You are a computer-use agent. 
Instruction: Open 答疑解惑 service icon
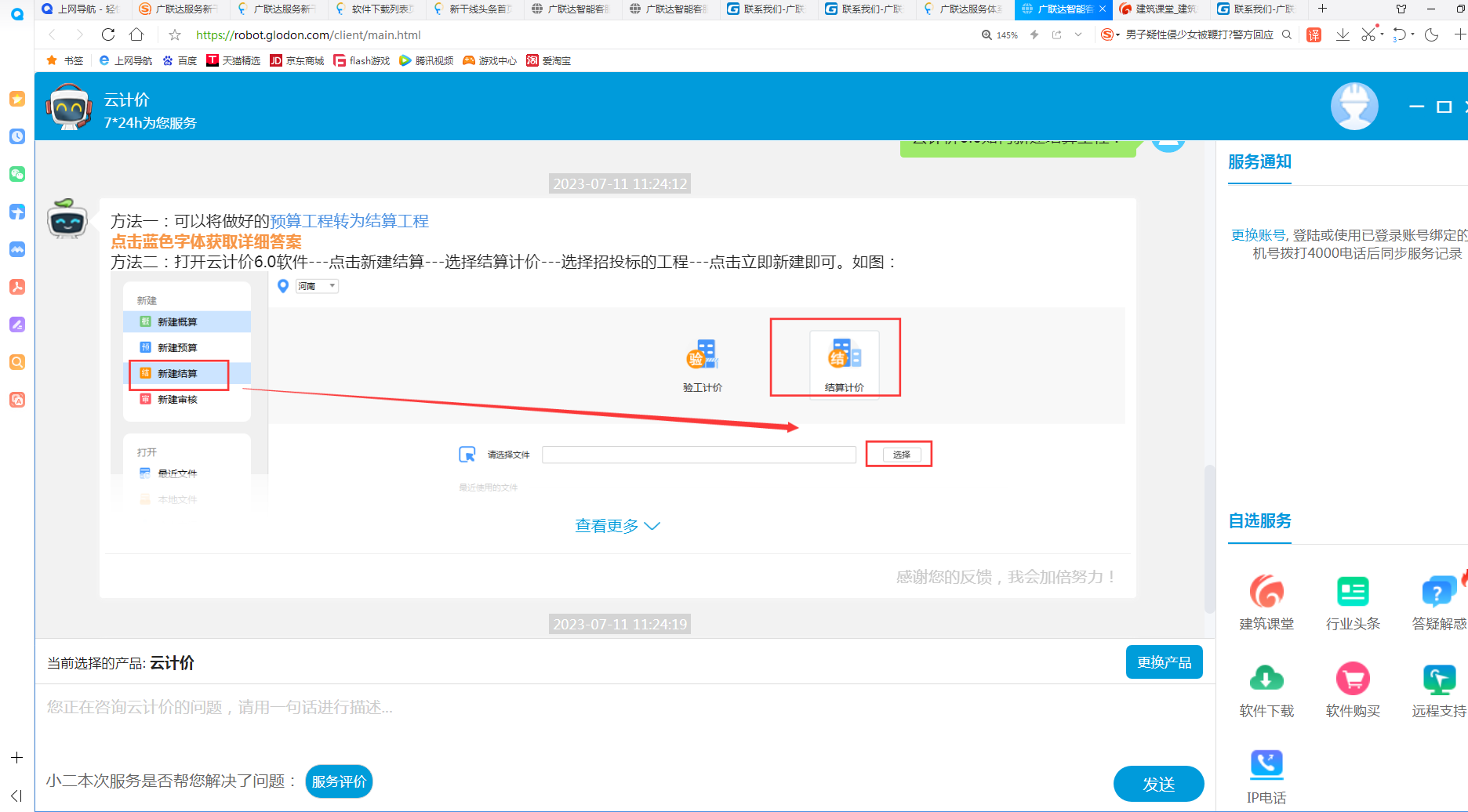click(x=1440, y=602)
